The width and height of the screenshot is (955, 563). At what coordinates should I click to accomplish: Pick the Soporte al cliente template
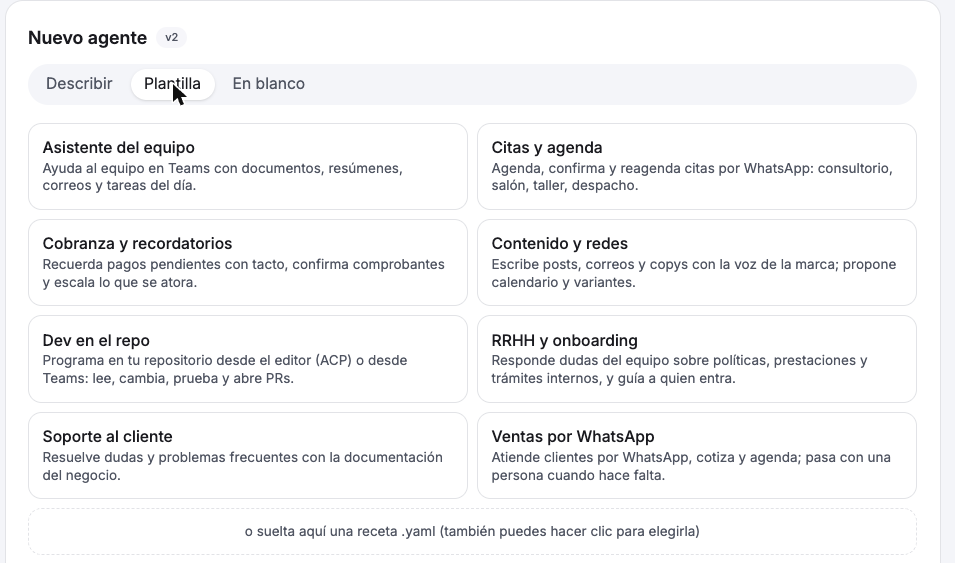click(x=248, y=455)
